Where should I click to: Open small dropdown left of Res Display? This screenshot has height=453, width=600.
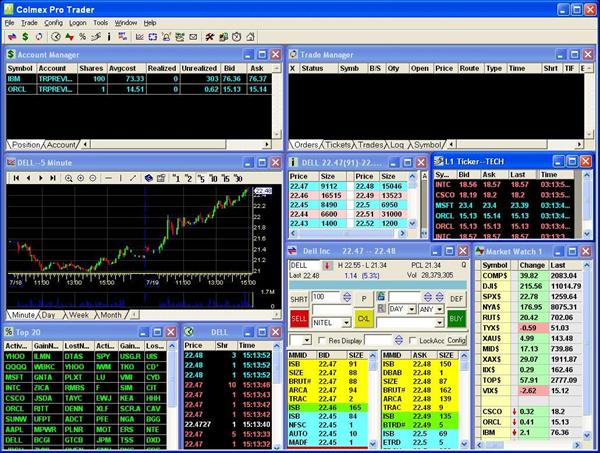point(307,340)
